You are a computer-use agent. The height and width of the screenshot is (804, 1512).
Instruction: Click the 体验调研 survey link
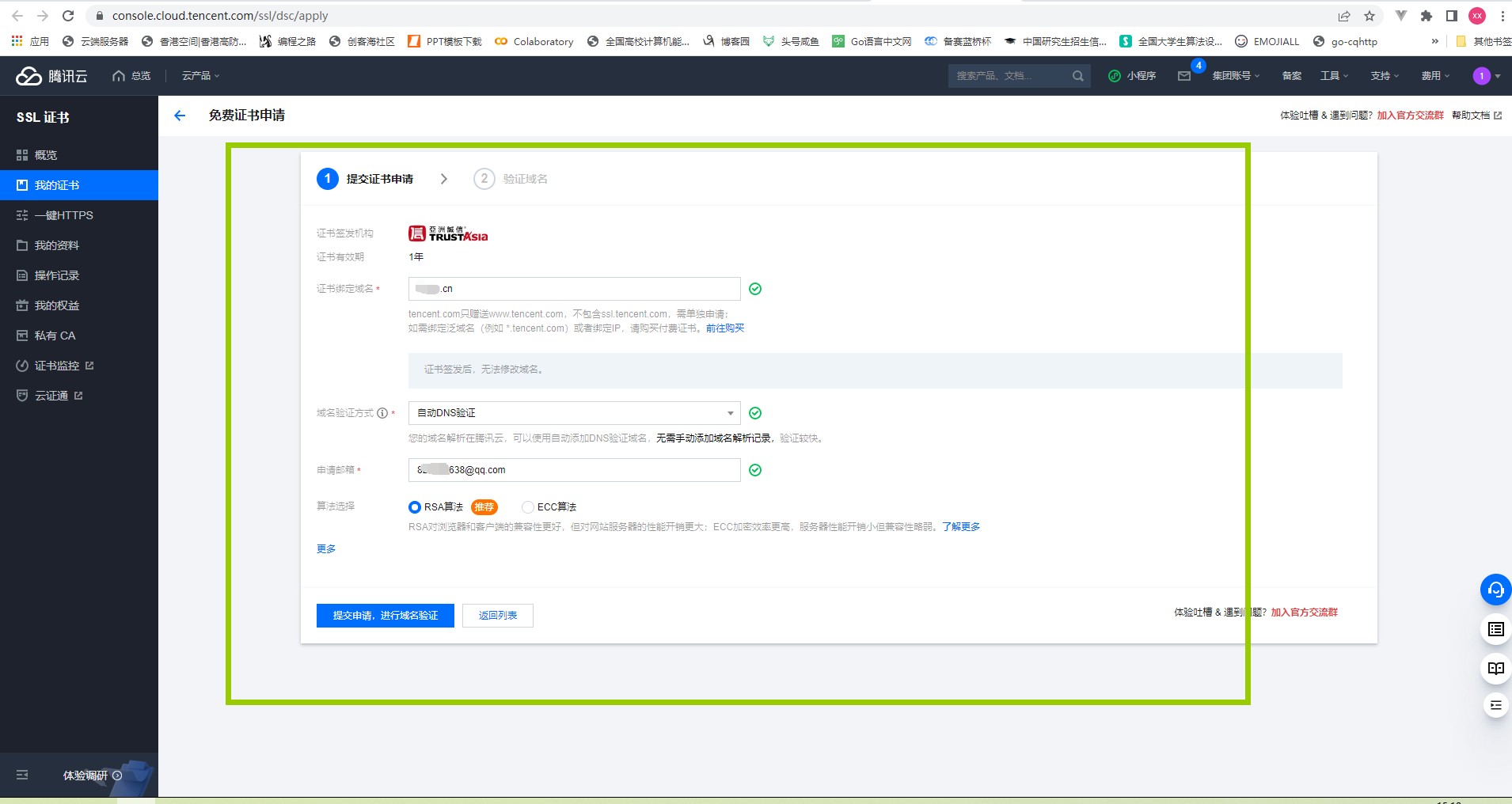[93, 776]
